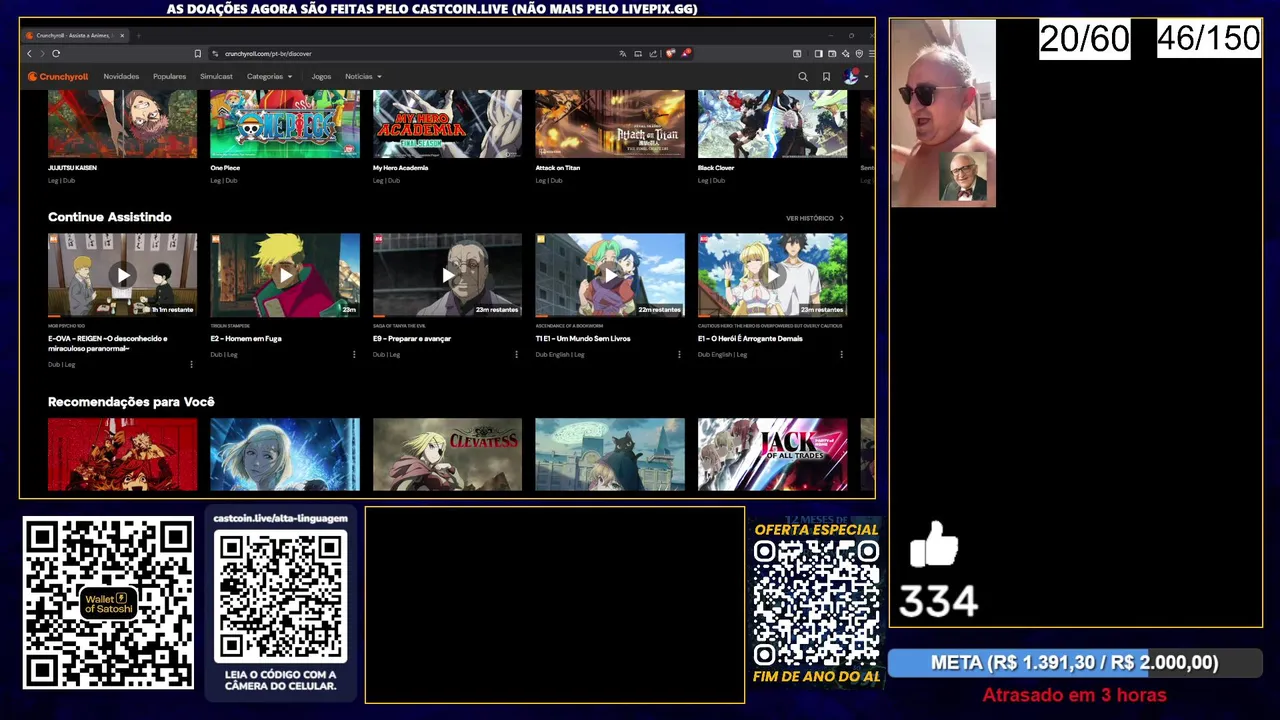Open options menu for E9 Preparar e avançar
The height and width of the screenshot is (720, 1280).
[x=516, y=354]
